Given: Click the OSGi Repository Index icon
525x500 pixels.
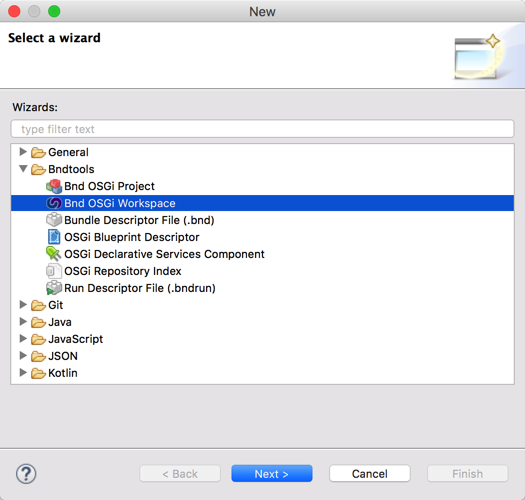Looking at the screenshot, I should tap(54, 271).
